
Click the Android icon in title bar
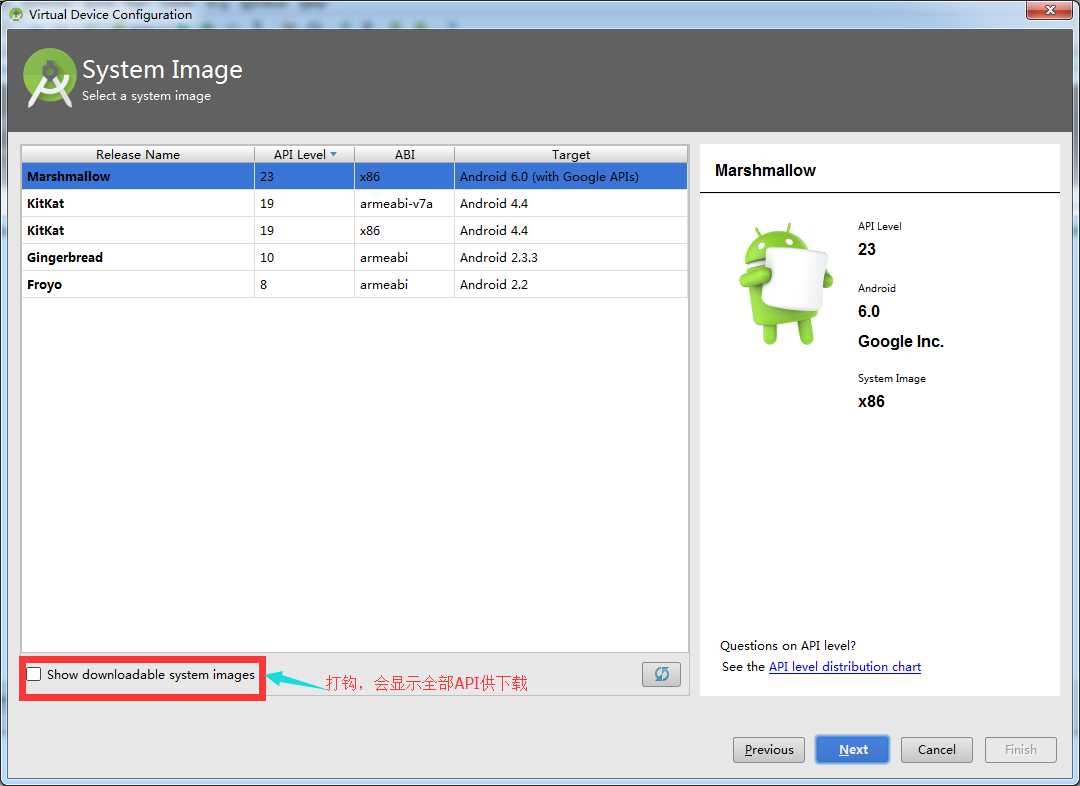click(16, 14)
